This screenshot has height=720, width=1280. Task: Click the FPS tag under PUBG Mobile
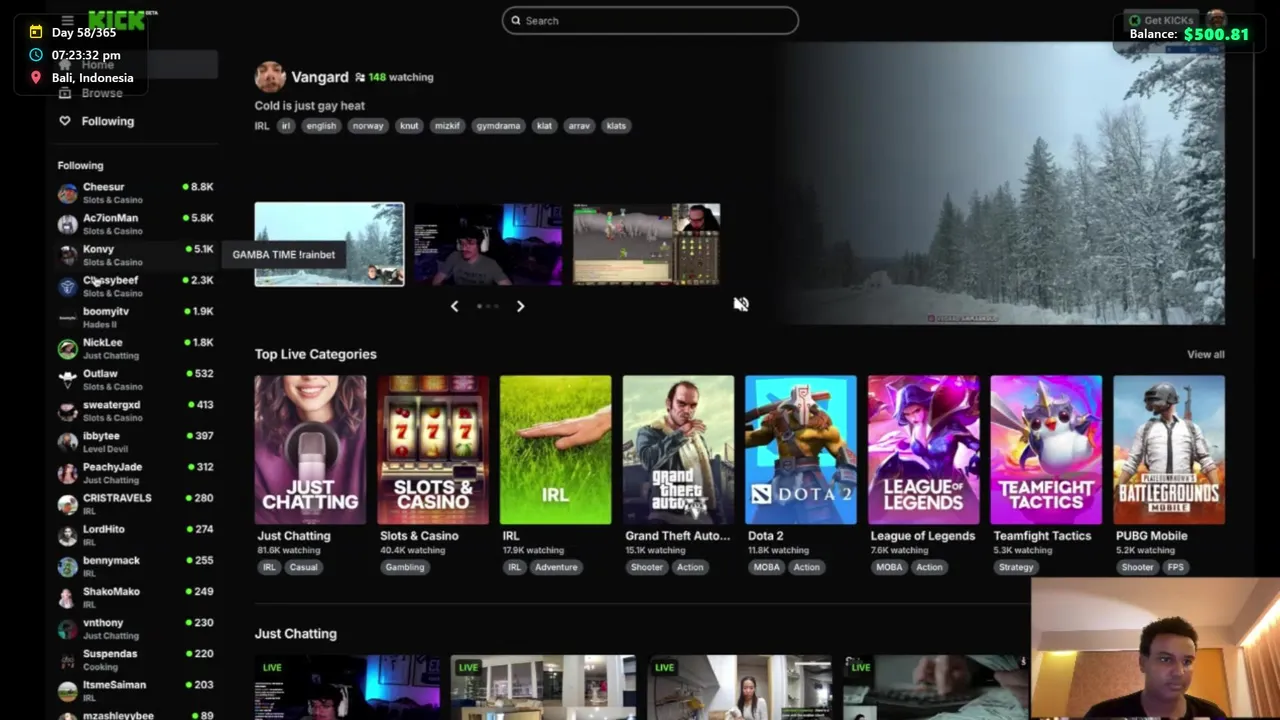click(1175, 567)
